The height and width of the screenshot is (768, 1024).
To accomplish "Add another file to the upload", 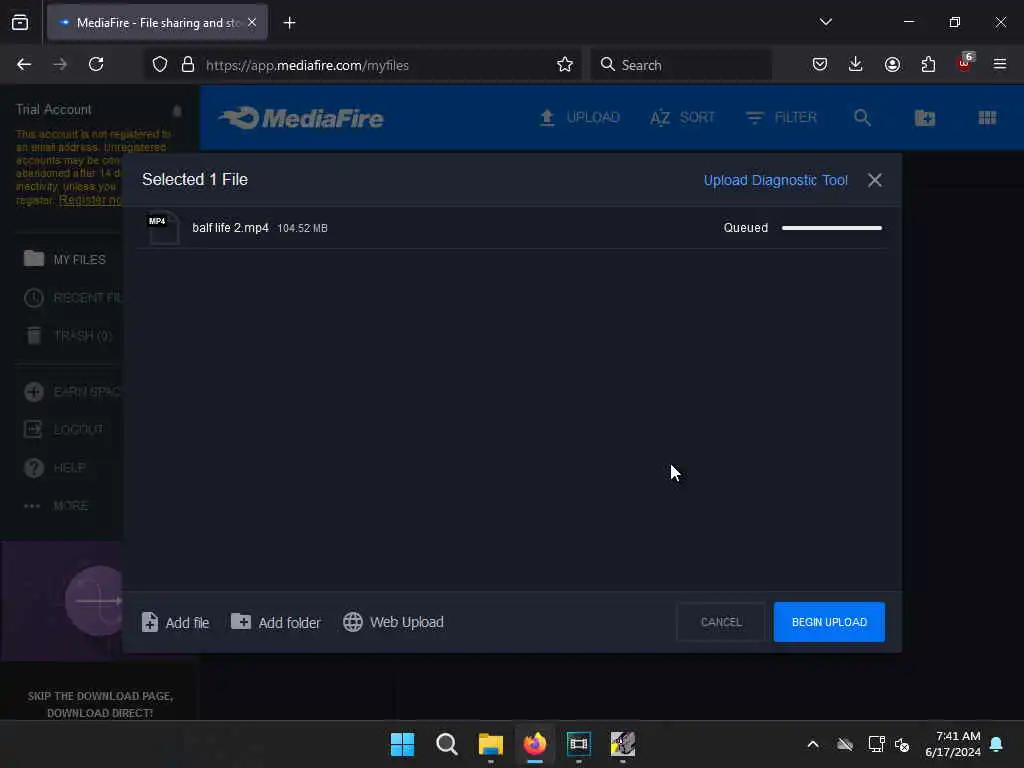I will click(176, 622).
